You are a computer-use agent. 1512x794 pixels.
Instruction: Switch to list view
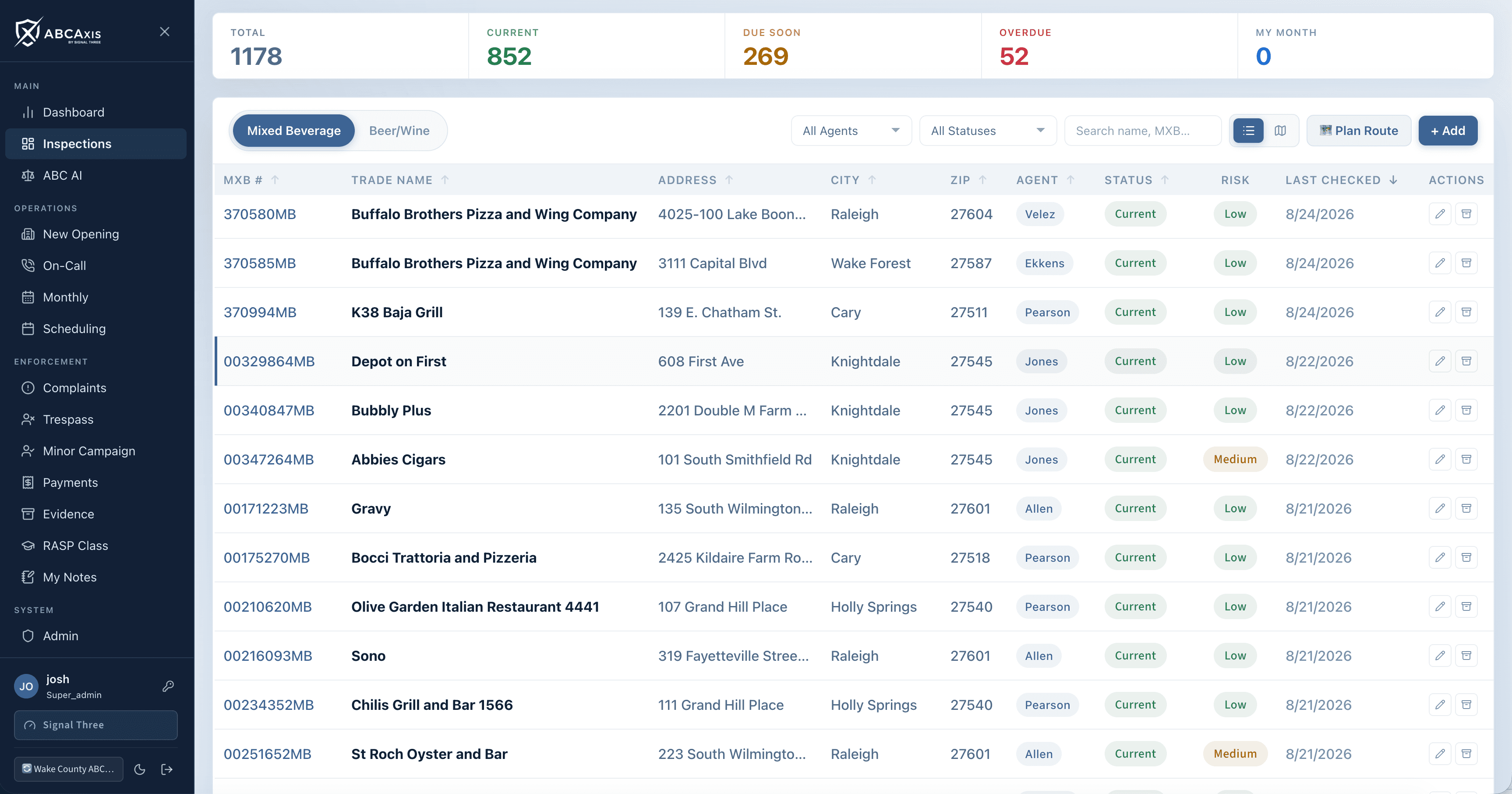[1248, 131]
